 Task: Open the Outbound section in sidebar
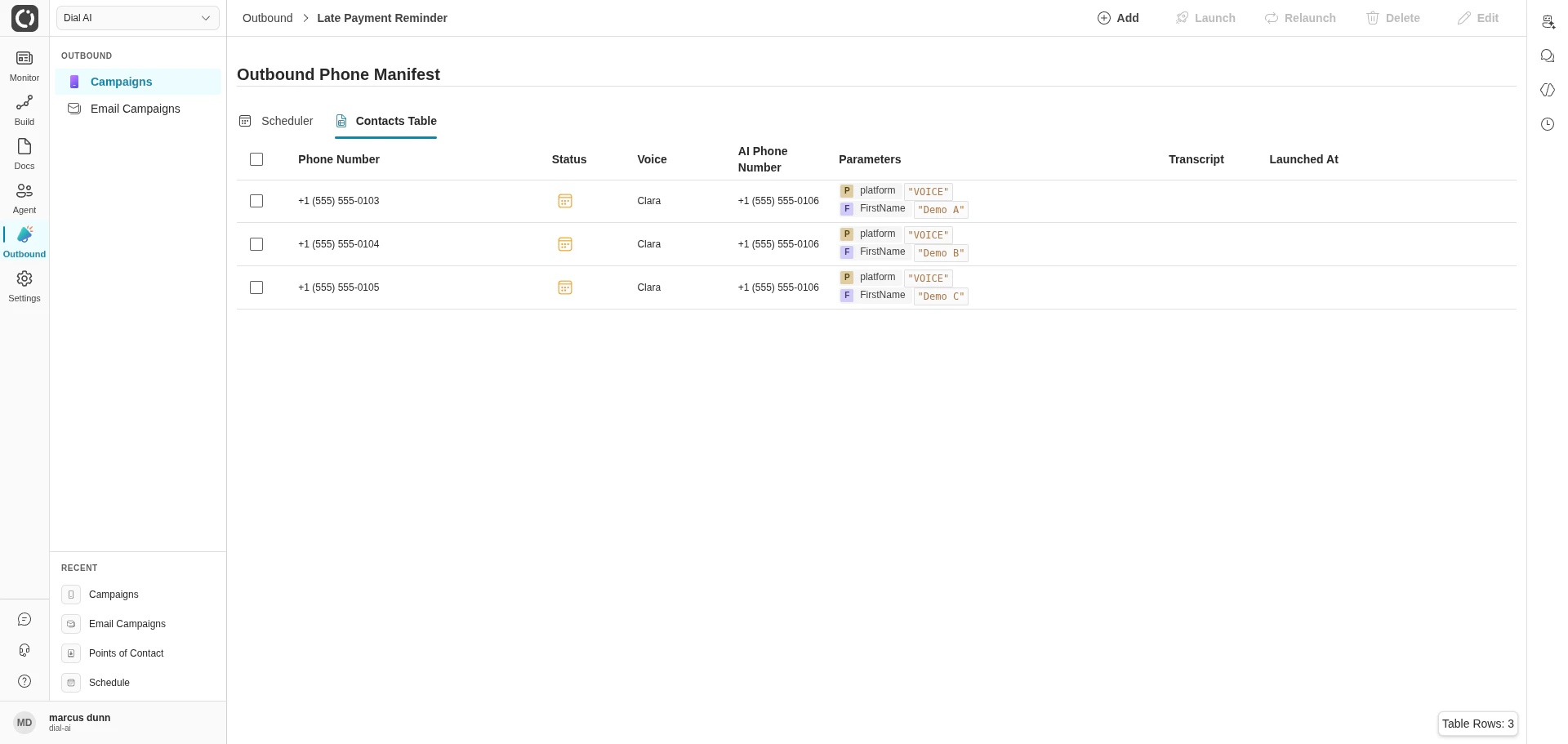pos(24,243)
